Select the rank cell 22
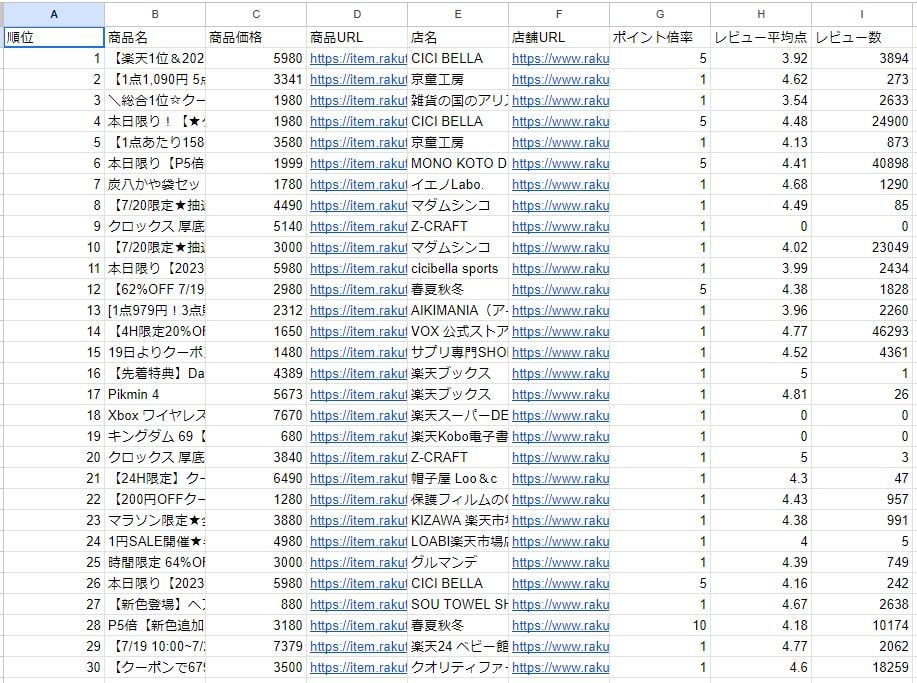This screenshot has height=683, width=917. pos(54,499)
